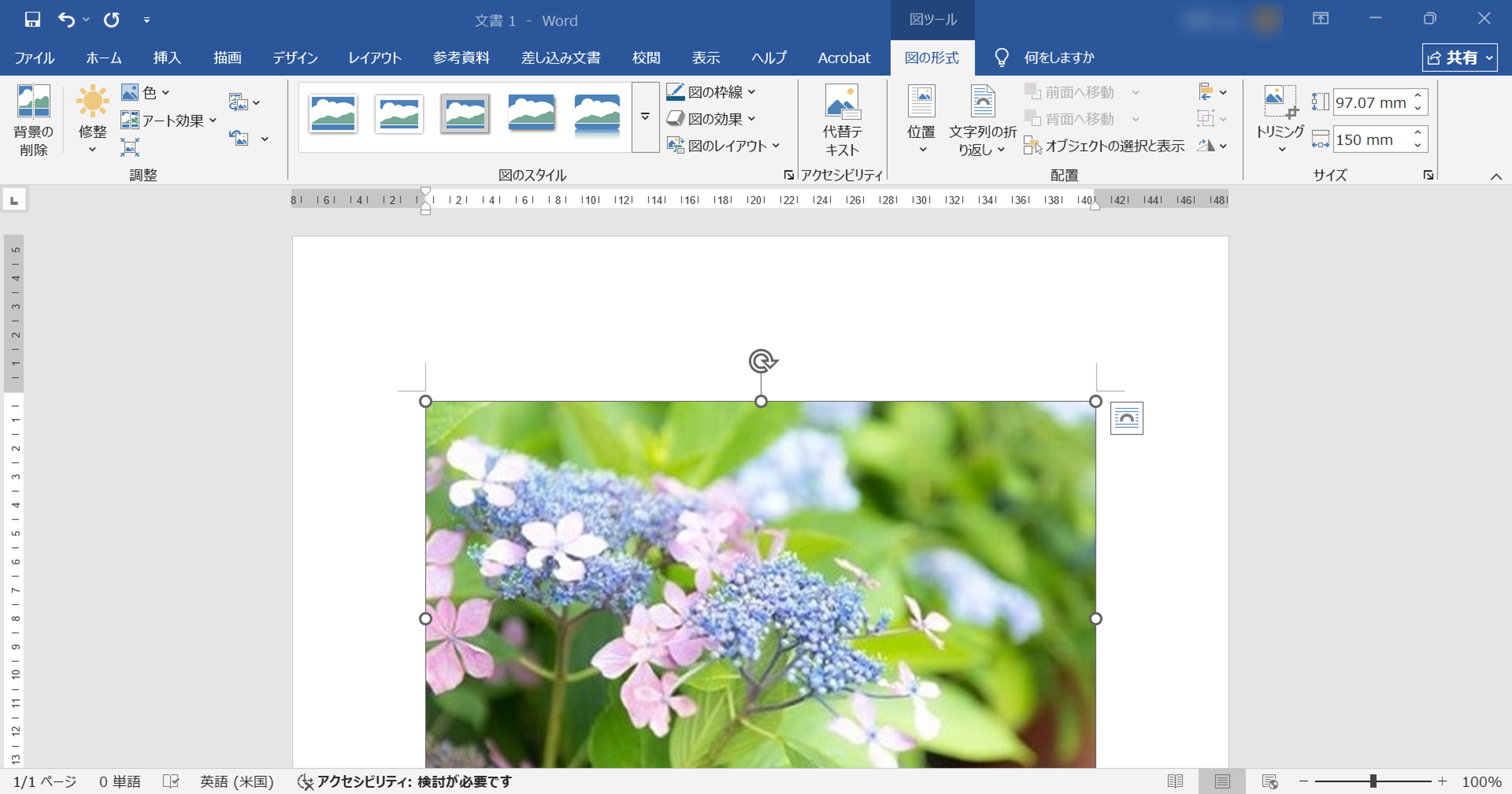Click the ribbon display options icon
1512x794 pixels.
click(1321, 19)
